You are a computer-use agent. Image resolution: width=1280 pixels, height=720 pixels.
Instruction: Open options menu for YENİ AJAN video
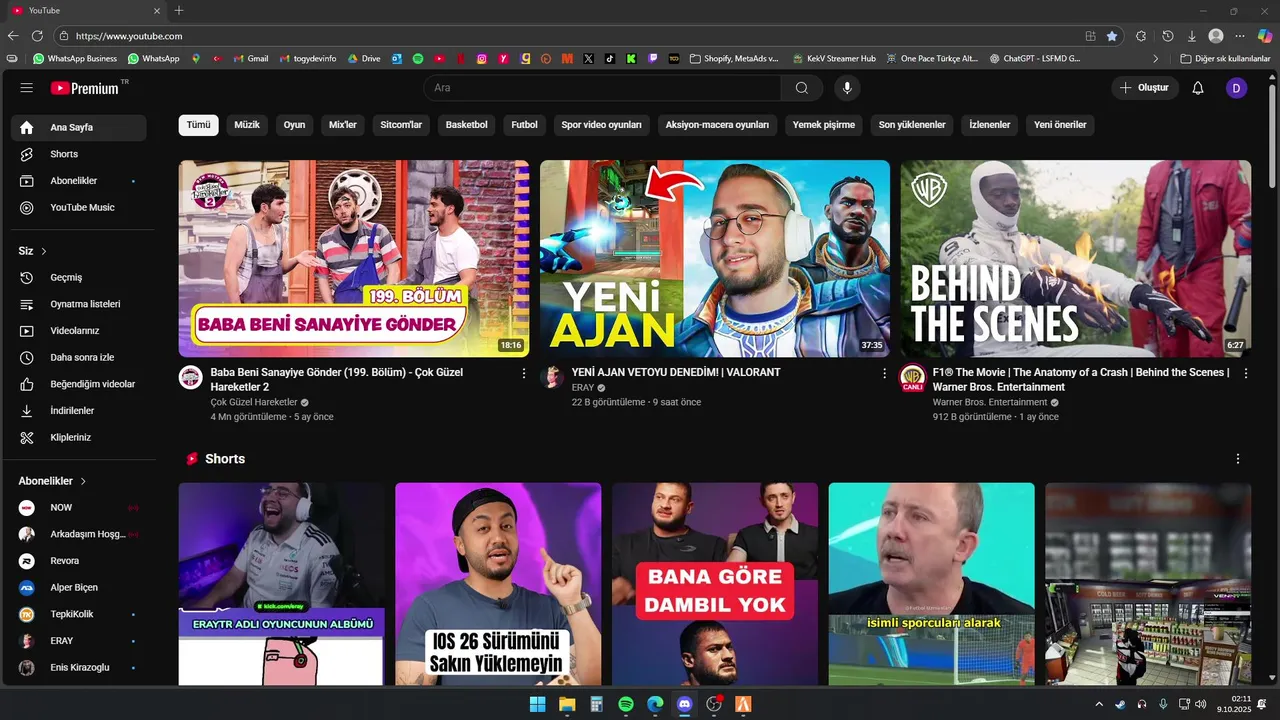[884, 373]
